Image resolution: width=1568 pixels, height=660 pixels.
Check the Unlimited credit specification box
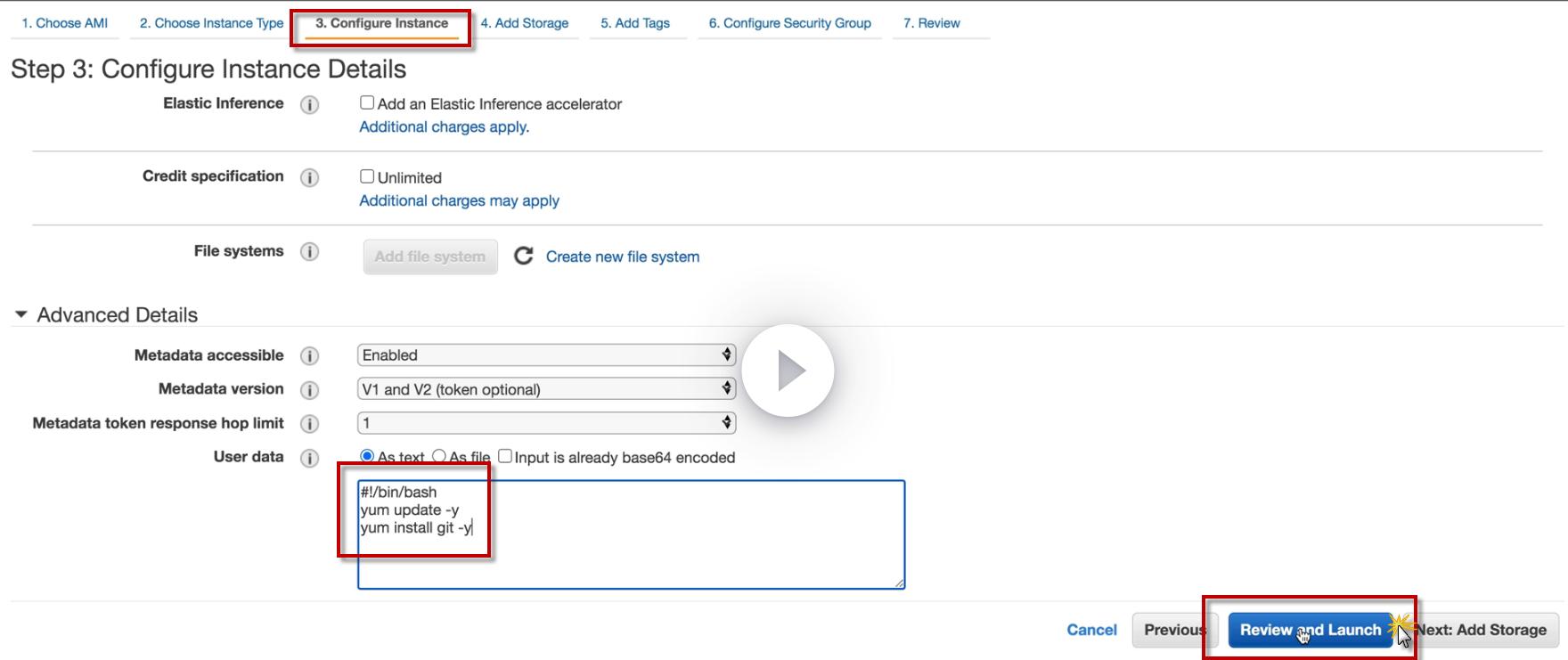coord(367,176)
